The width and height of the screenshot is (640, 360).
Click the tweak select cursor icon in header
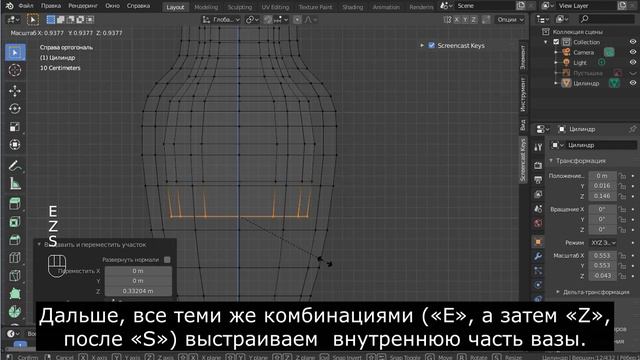tap(33, 19)
